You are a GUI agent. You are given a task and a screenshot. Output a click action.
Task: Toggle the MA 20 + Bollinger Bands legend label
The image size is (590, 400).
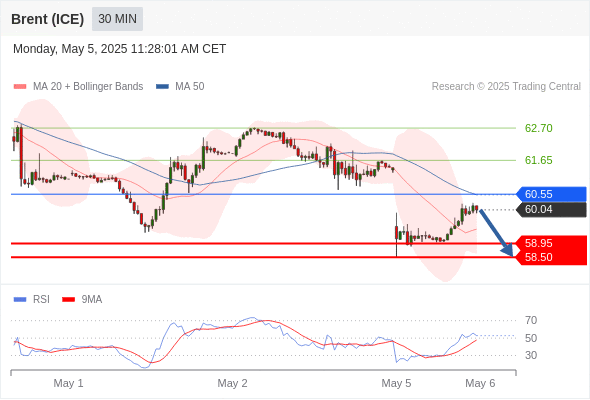[x=88, y=87]
